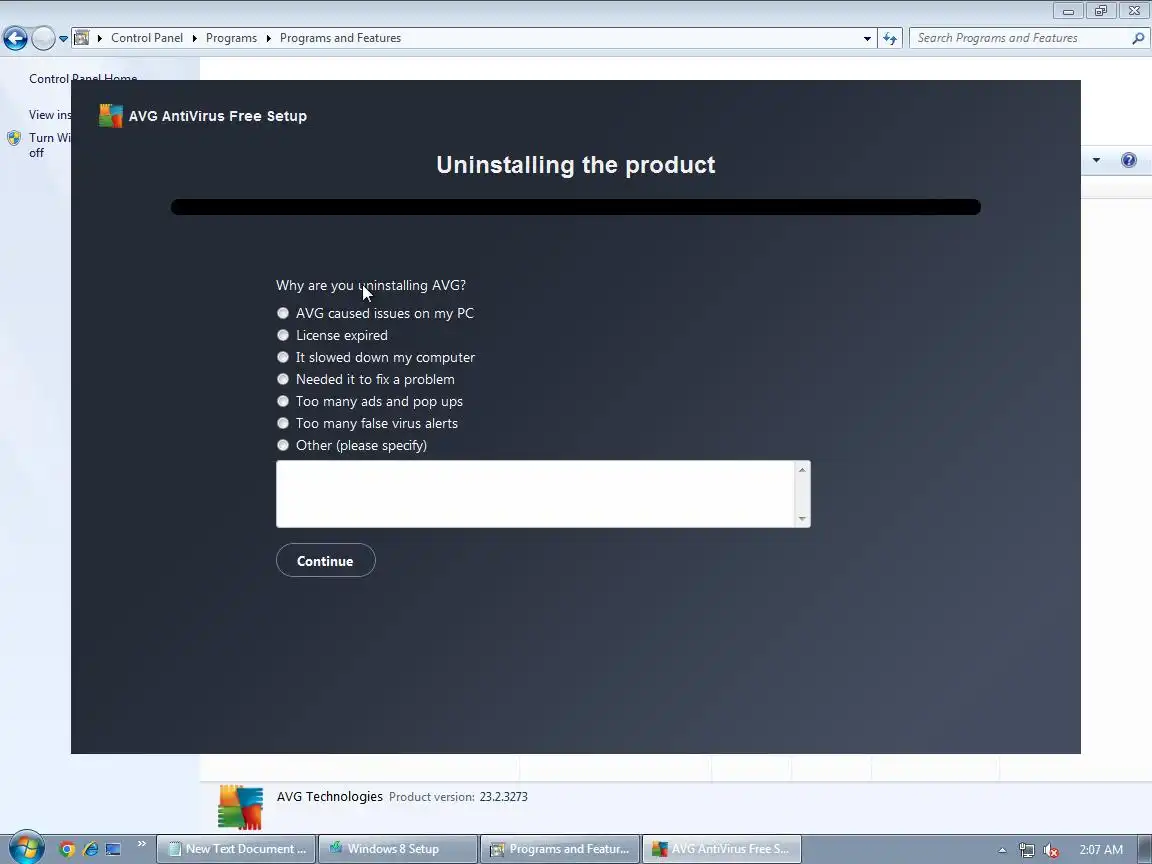
Task: Click the refresh button beside address bar
Action: click(x=890, y=38)
